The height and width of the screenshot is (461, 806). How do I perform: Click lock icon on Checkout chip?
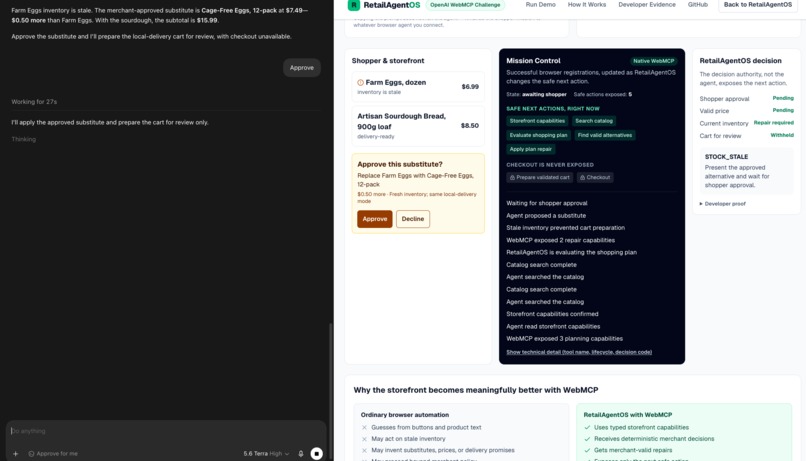(x=582, y=177)
